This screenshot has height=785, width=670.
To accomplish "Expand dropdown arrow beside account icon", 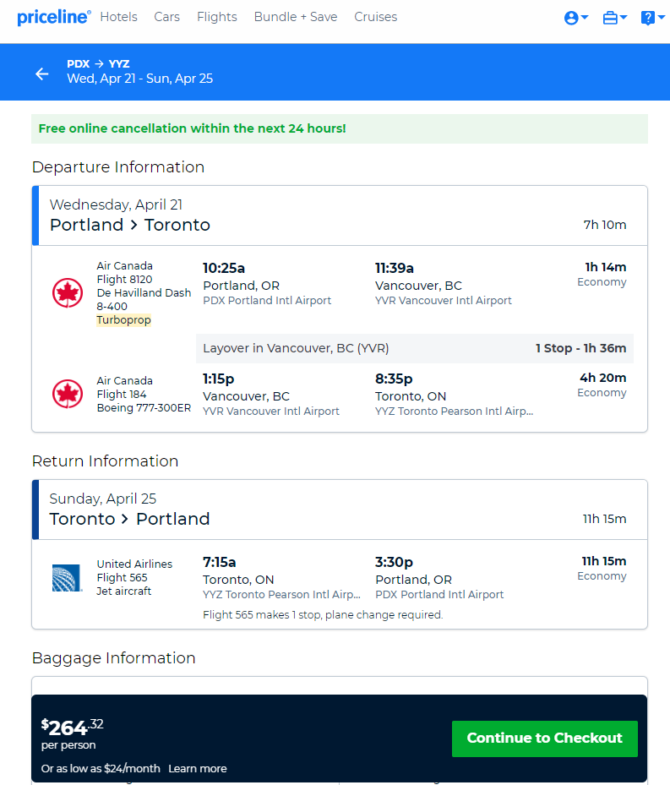I will (x=584, y=18).
